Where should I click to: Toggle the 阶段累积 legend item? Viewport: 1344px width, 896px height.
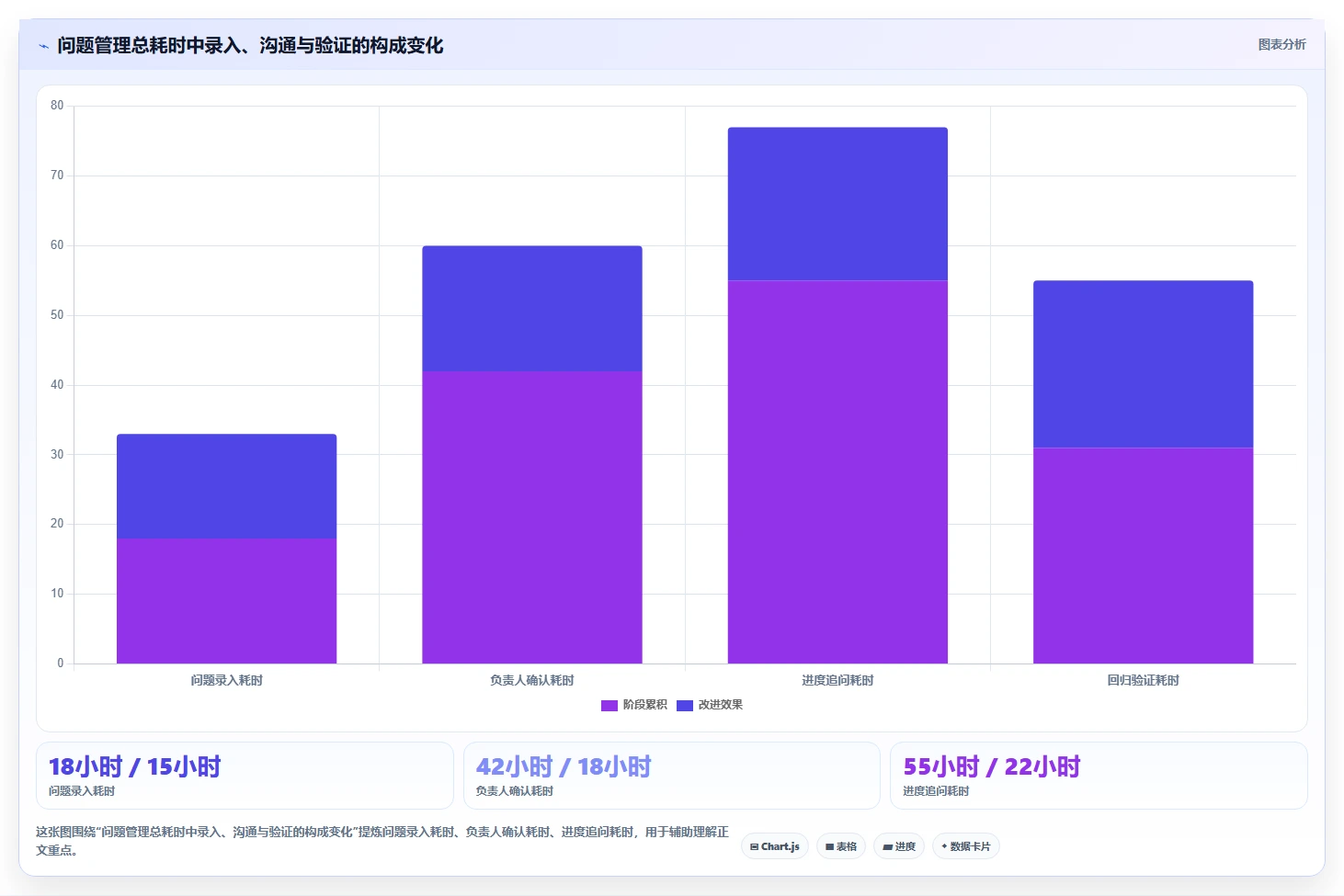[634, 705]
